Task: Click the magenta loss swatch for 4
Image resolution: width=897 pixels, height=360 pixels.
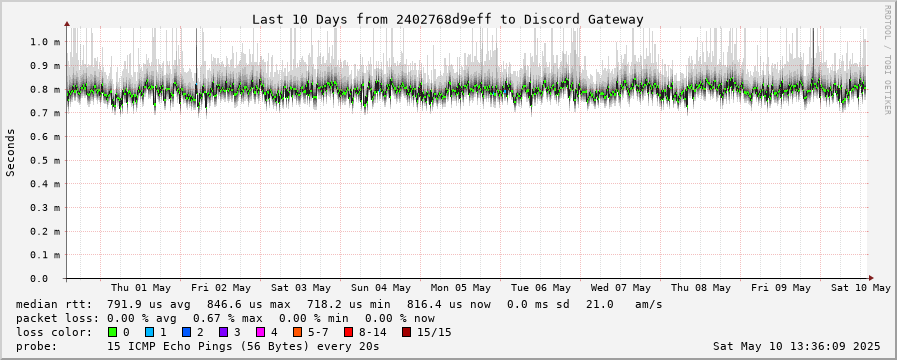Action: (x=261, y=332)
